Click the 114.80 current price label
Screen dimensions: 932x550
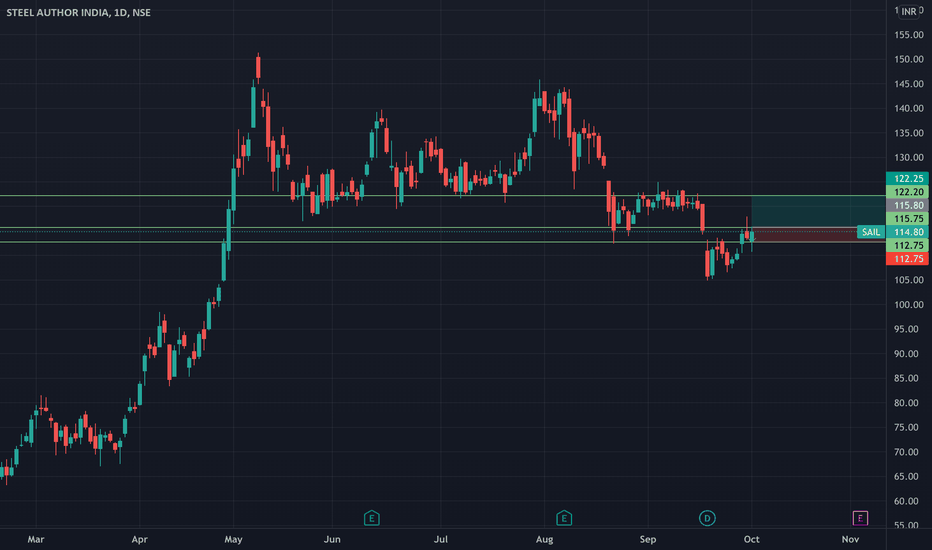click(x=907, y=232)
